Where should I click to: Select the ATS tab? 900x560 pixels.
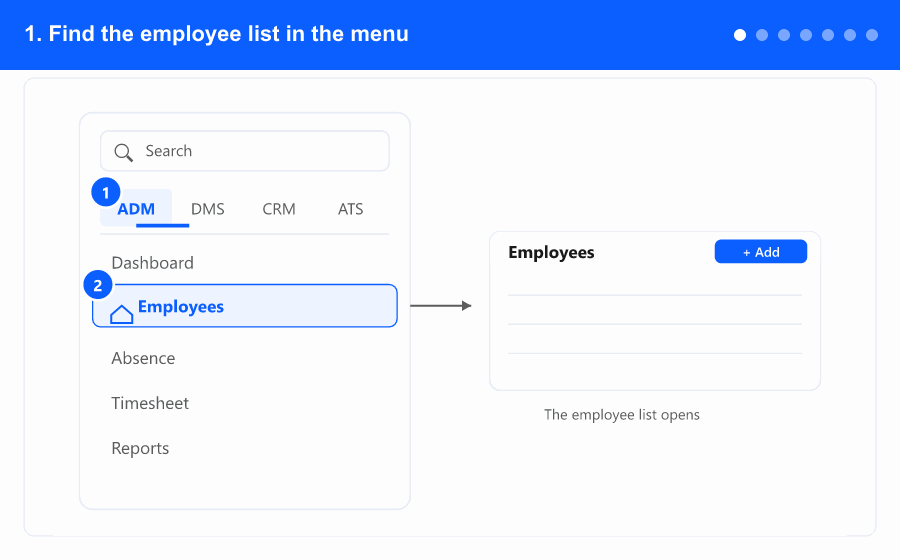tap(350, 209)
